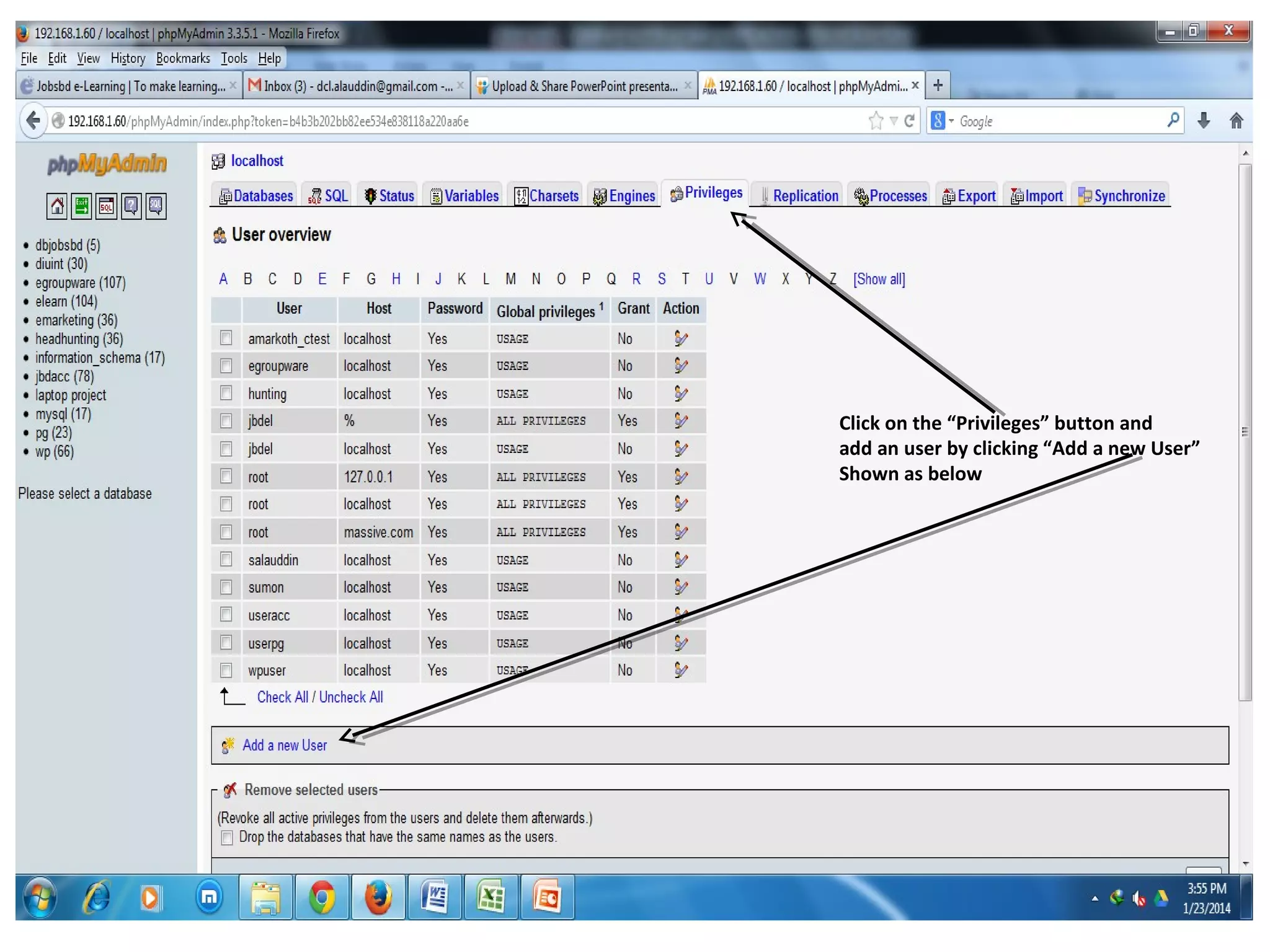Image resolution: width=1270 pixels, height=952 pixels.
Task: Edit privileges icon for salauddin user
Action: tap(680, 560)
